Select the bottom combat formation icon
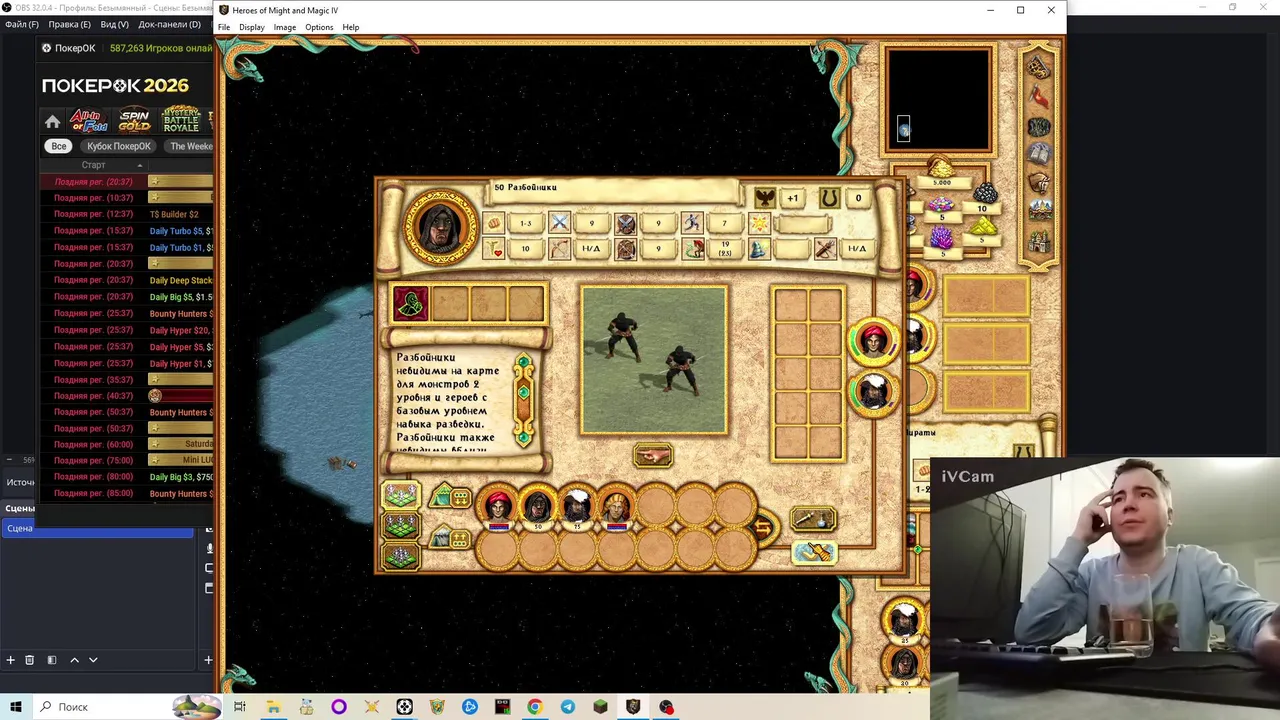 [400, 556]
